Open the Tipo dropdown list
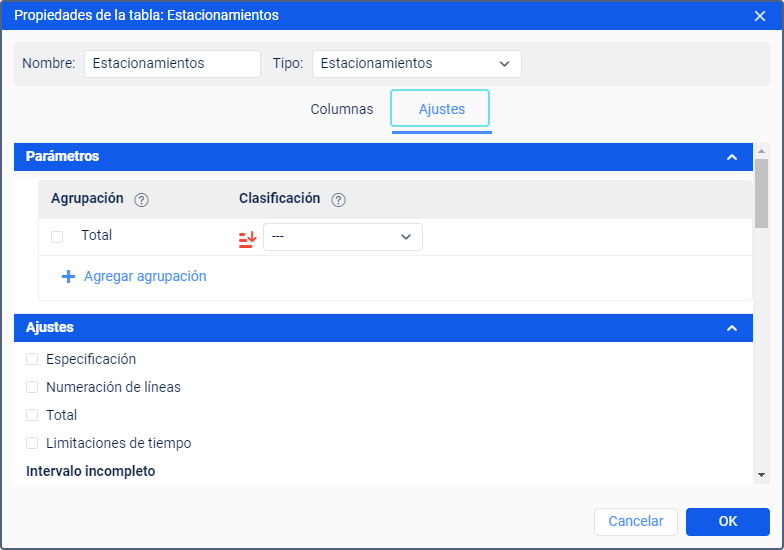The width and height of the screenshot is (784, 550). click(x=416, y=64)
